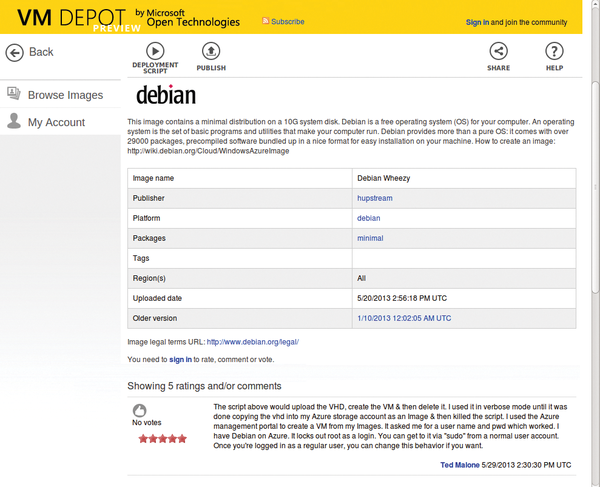Open older version 1/10/2013 12:02:05 AM UTC

pyautogui.click(x=404, y=318)
